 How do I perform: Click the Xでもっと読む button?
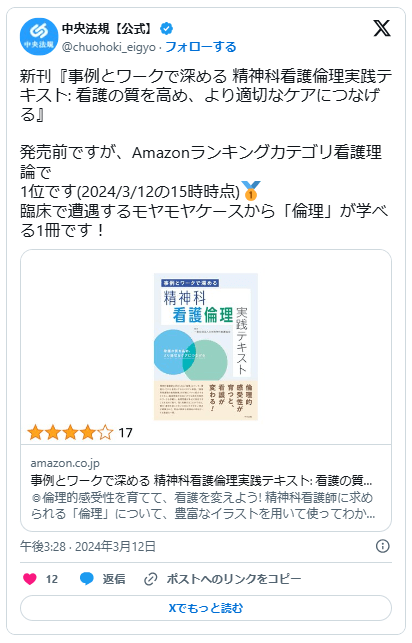[206, 608]
